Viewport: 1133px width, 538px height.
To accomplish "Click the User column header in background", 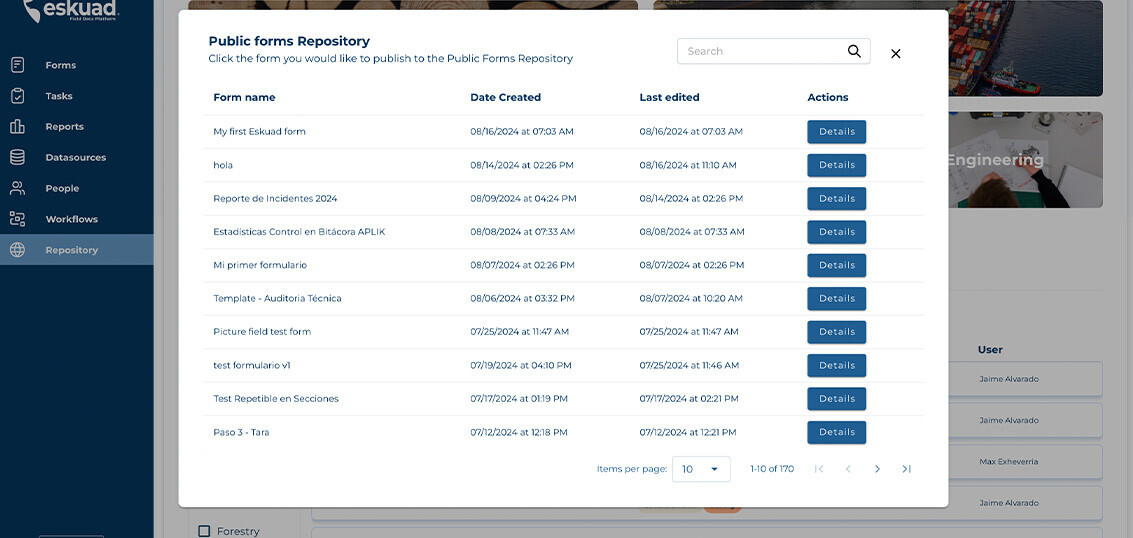I will point(990,350).
